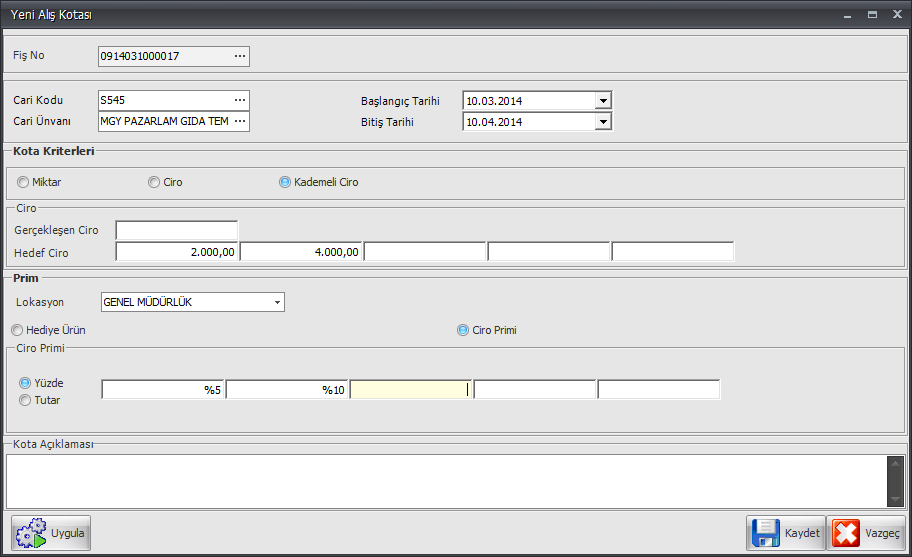Expand the Bitiş Tarihi date dropdown
912x557 pixels.
click(x=603, y=122)
